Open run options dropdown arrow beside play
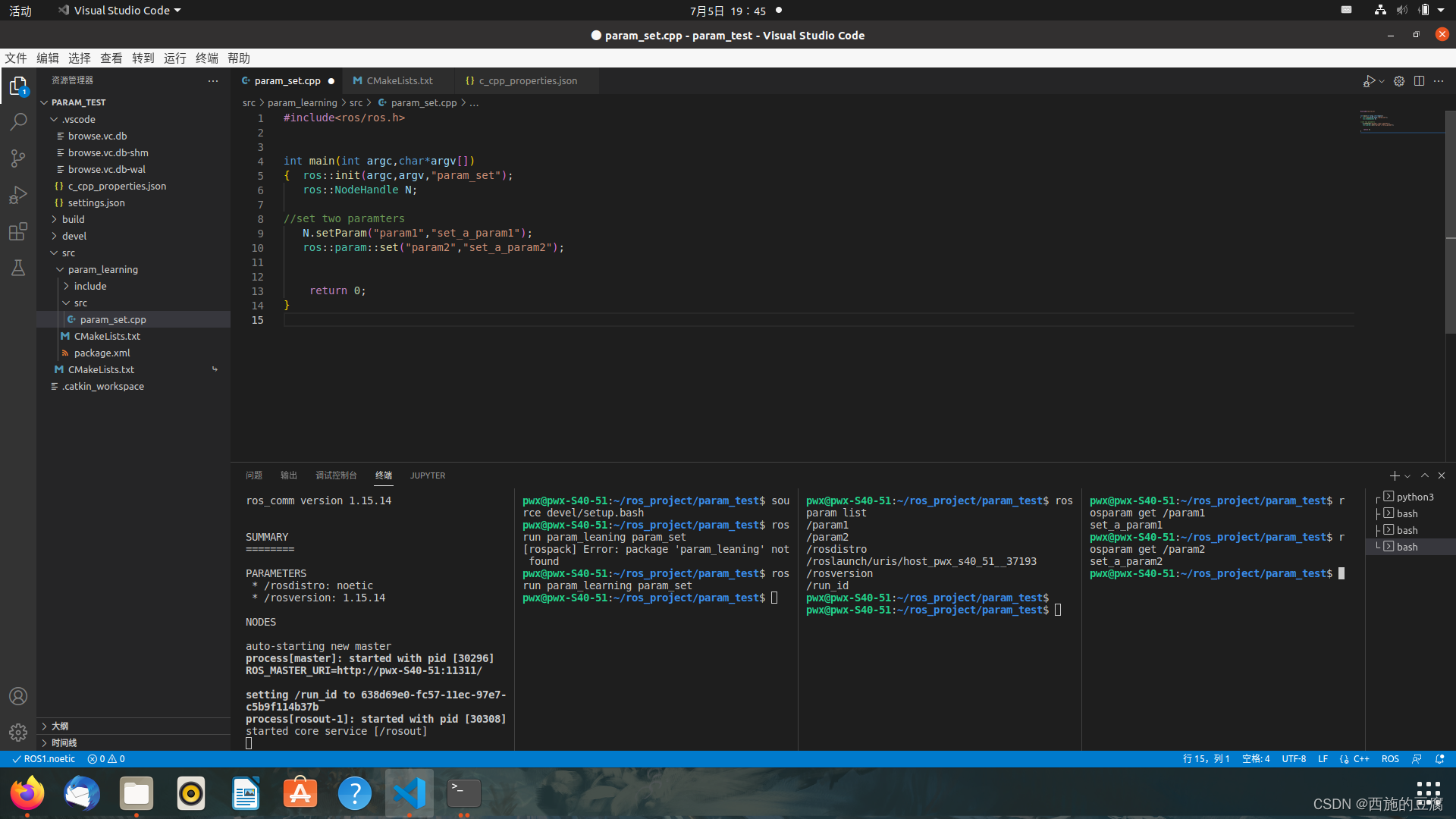Image resolution: width=1456 pixels, height=819 pixels. tap(1382, 81)
